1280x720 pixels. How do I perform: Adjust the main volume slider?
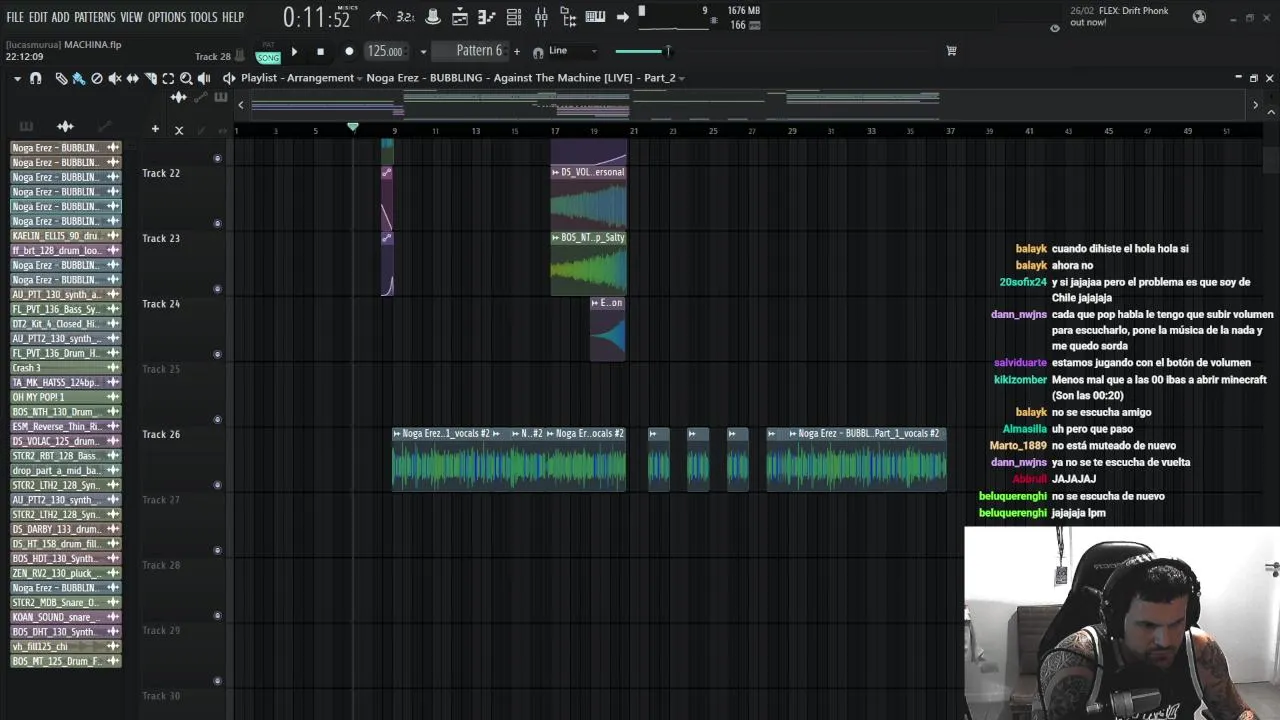pos(642,51)
